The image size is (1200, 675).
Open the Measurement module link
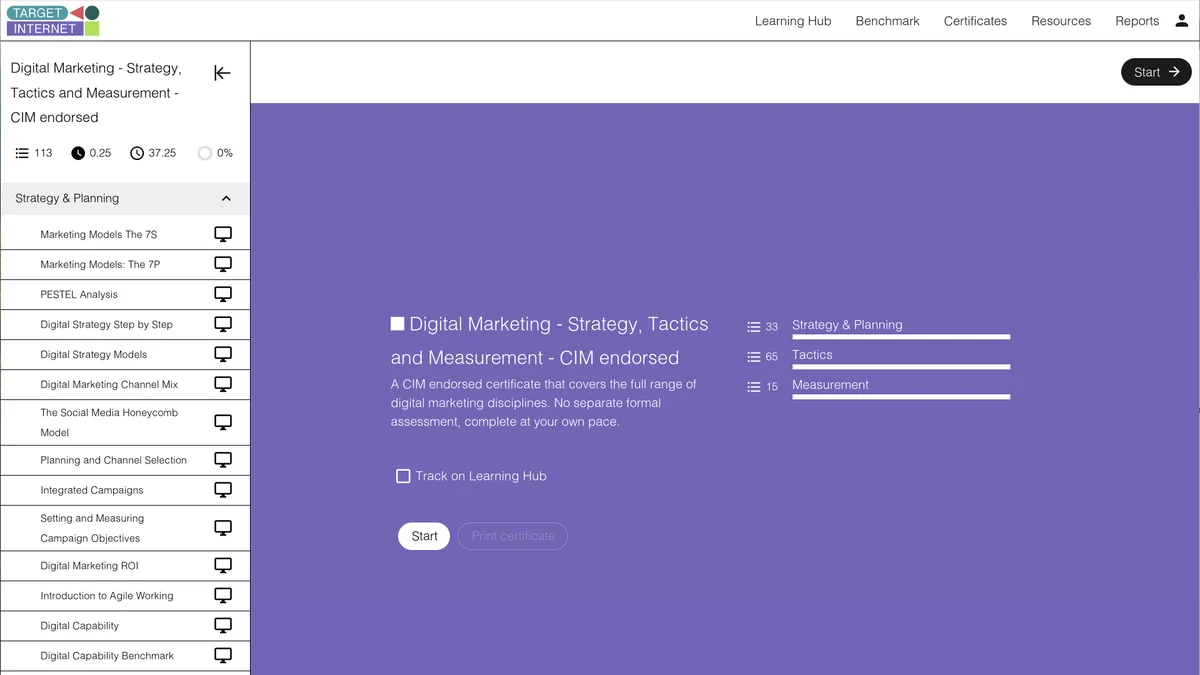(x=830, y=385)
